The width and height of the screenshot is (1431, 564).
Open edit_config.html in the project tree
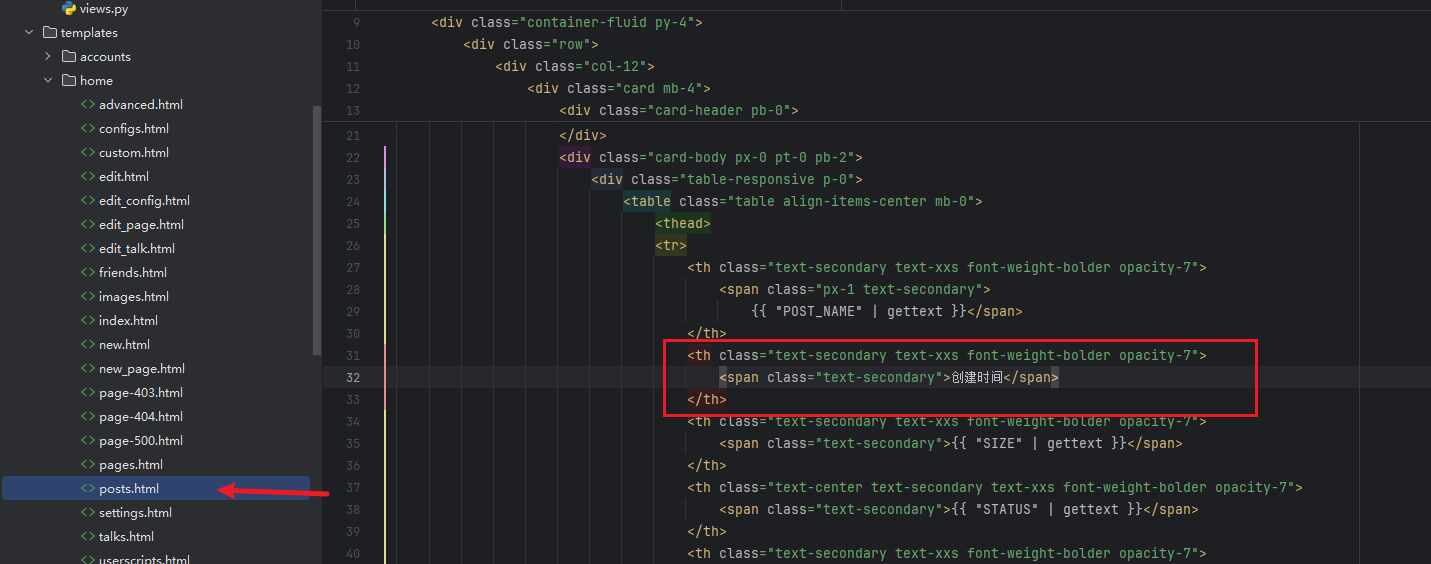click(144, 201)
